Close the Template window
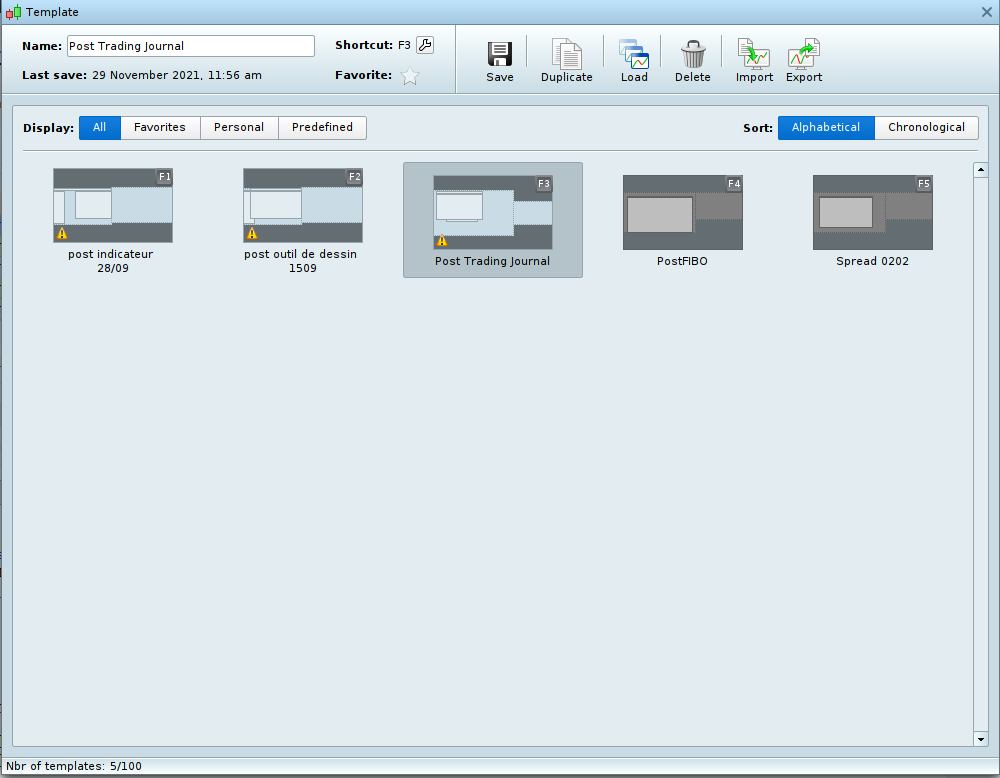 987,11
